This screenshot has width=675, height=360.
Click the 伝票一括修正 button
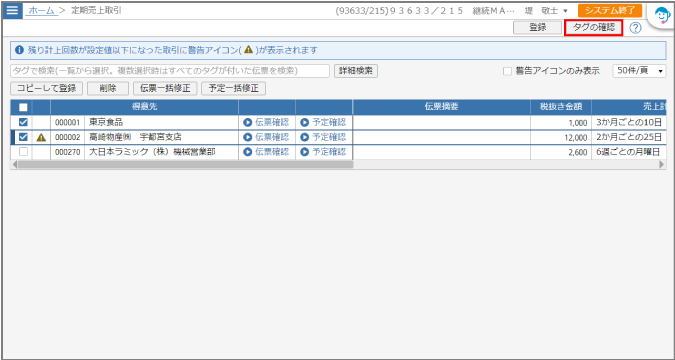[x=165, y=89]
